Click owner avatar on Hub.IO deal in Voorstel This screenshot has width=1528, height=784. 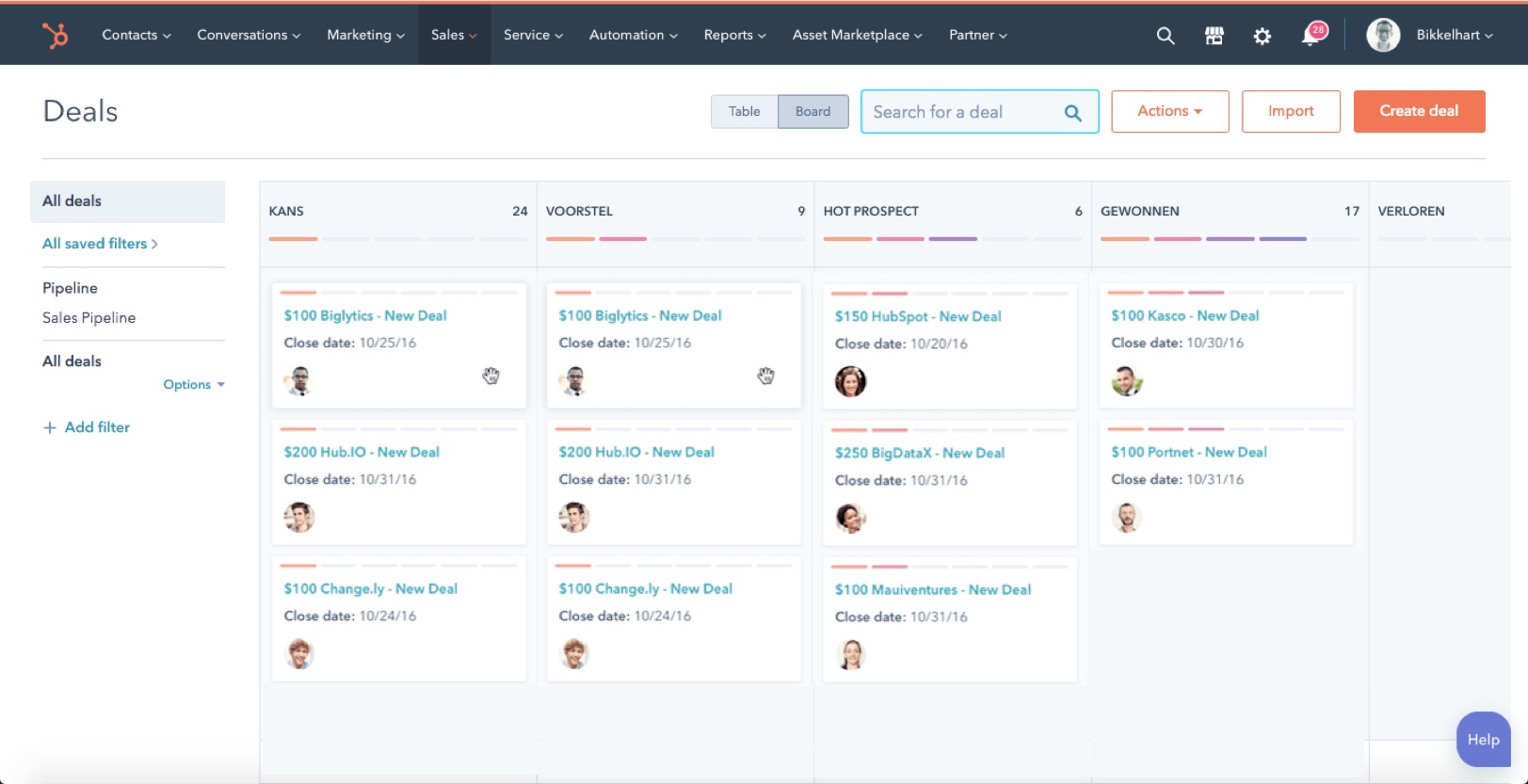point(574,517)
